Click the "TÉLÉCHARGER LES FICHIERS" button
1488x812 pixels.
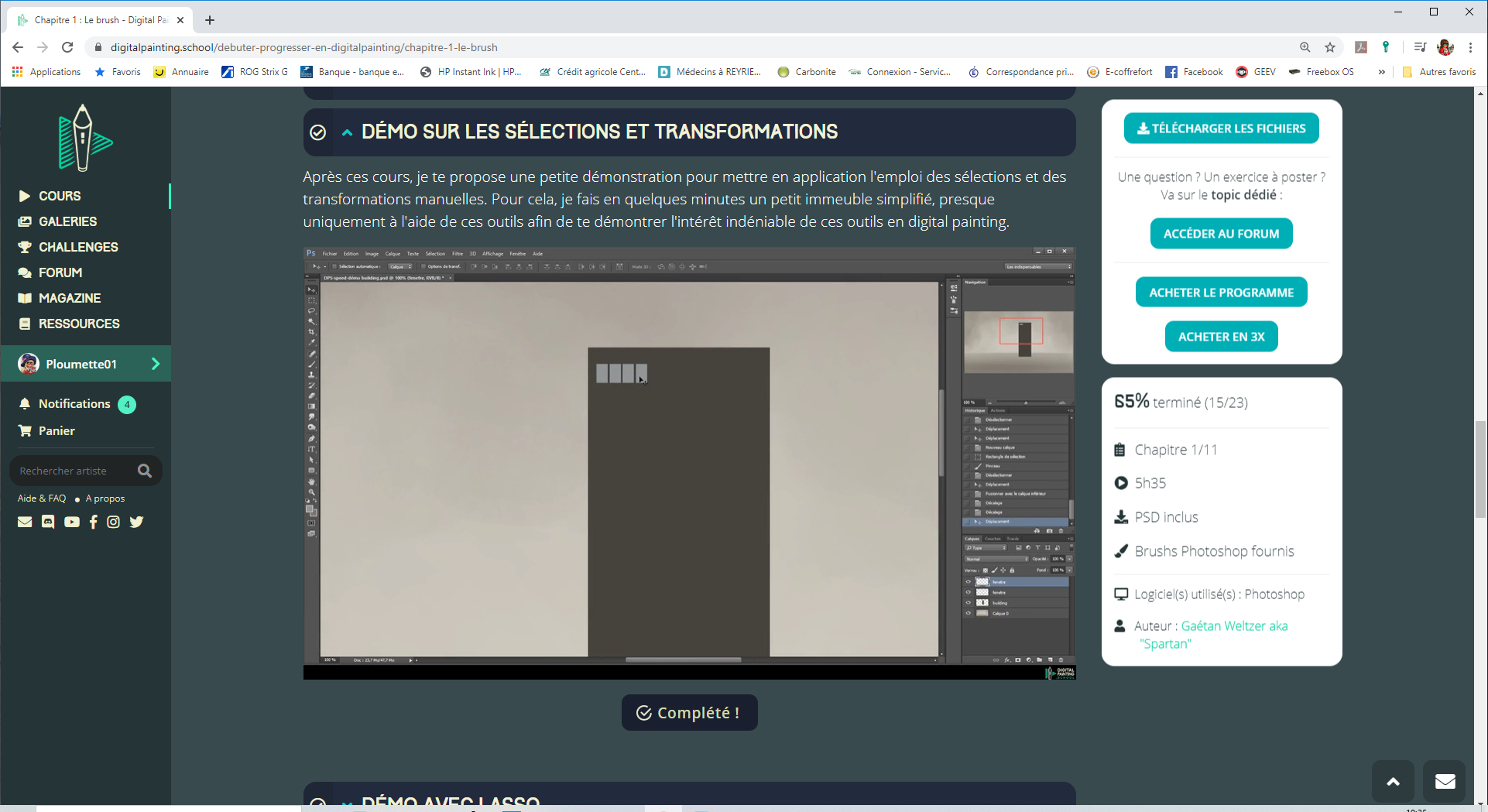tap(1221, 128)
